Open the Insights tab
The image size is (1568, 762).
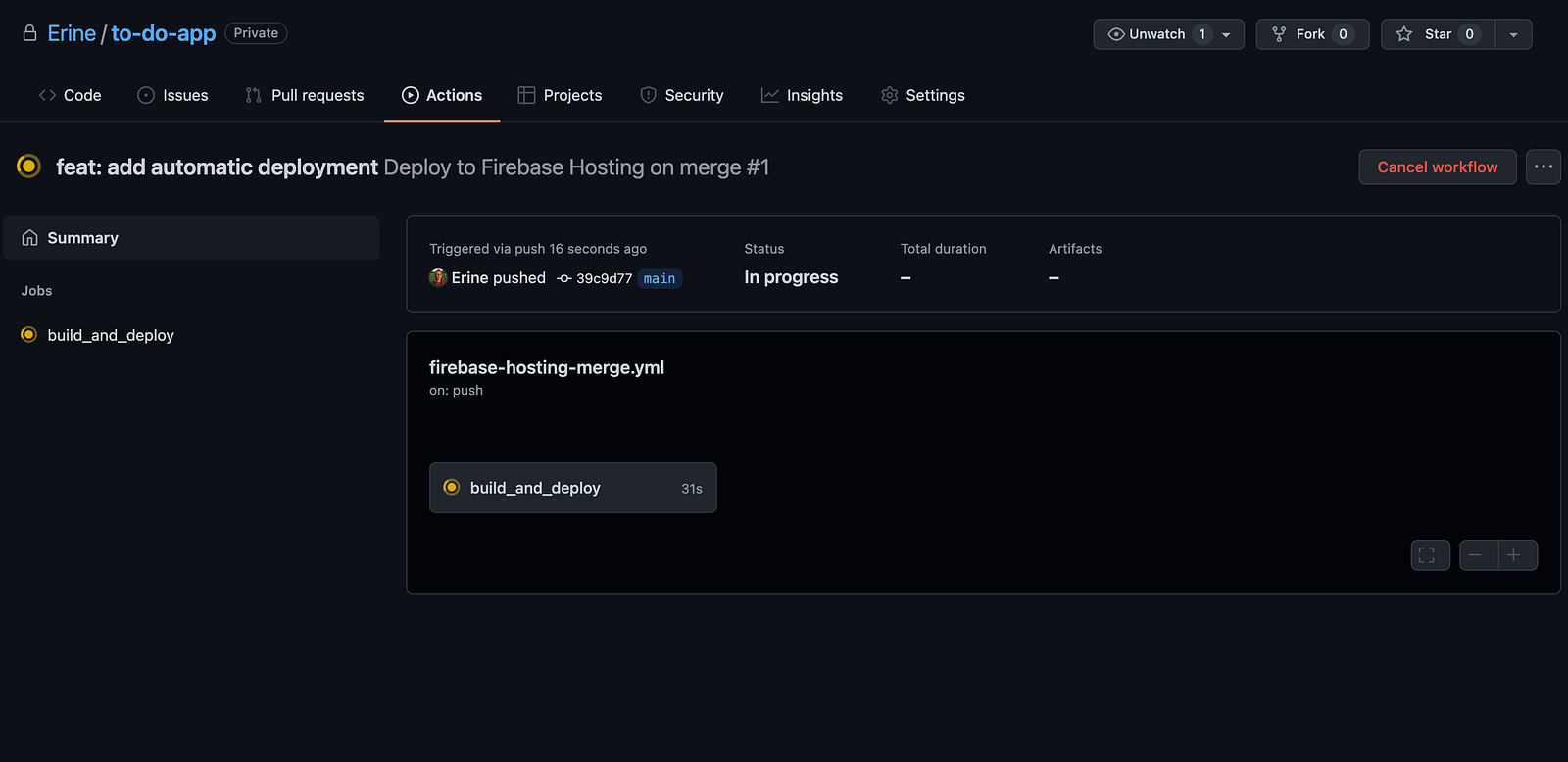pyautogui.click(x=802, y=95)
